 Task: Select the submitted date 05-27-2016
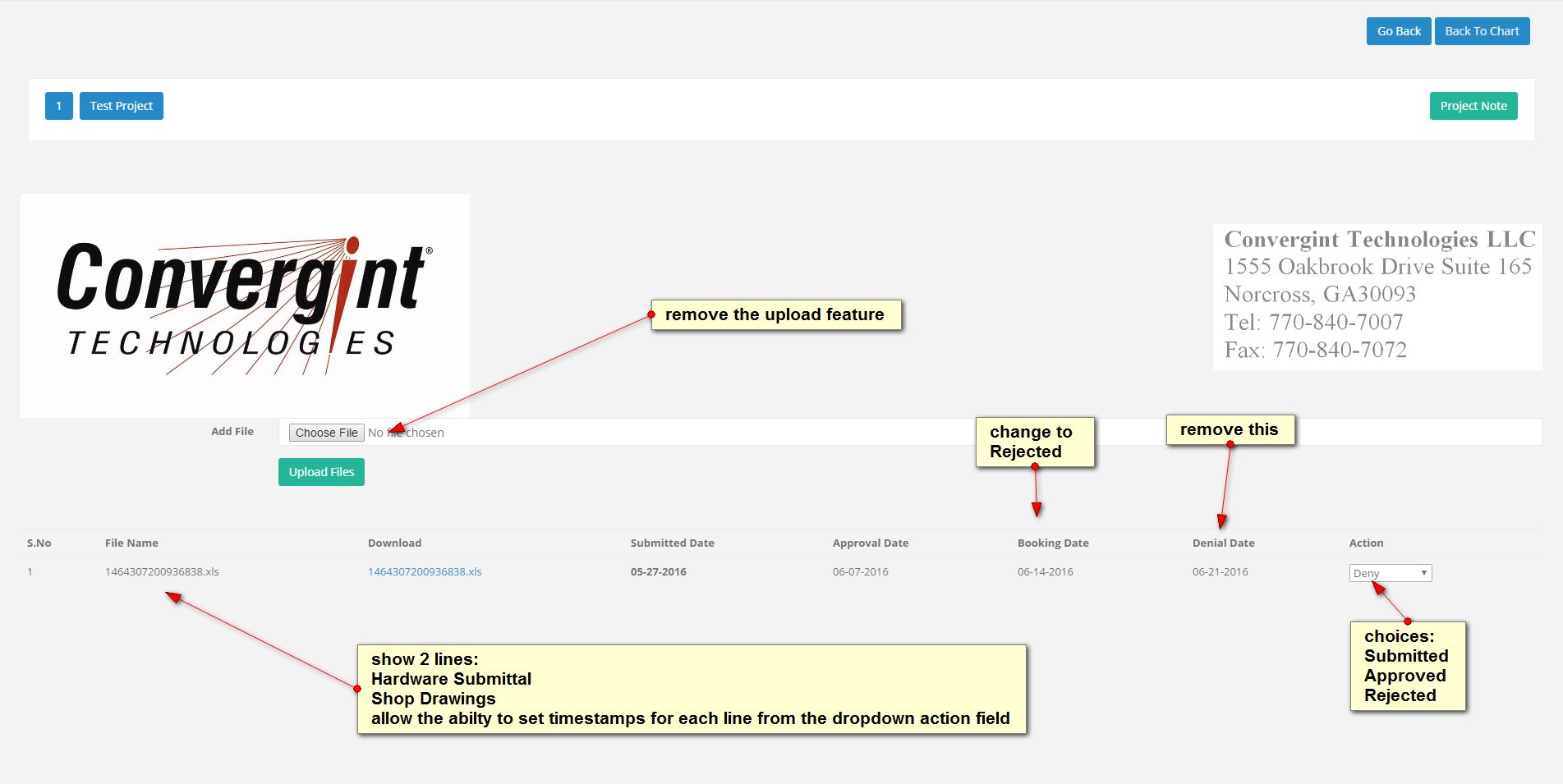point(659,572)
